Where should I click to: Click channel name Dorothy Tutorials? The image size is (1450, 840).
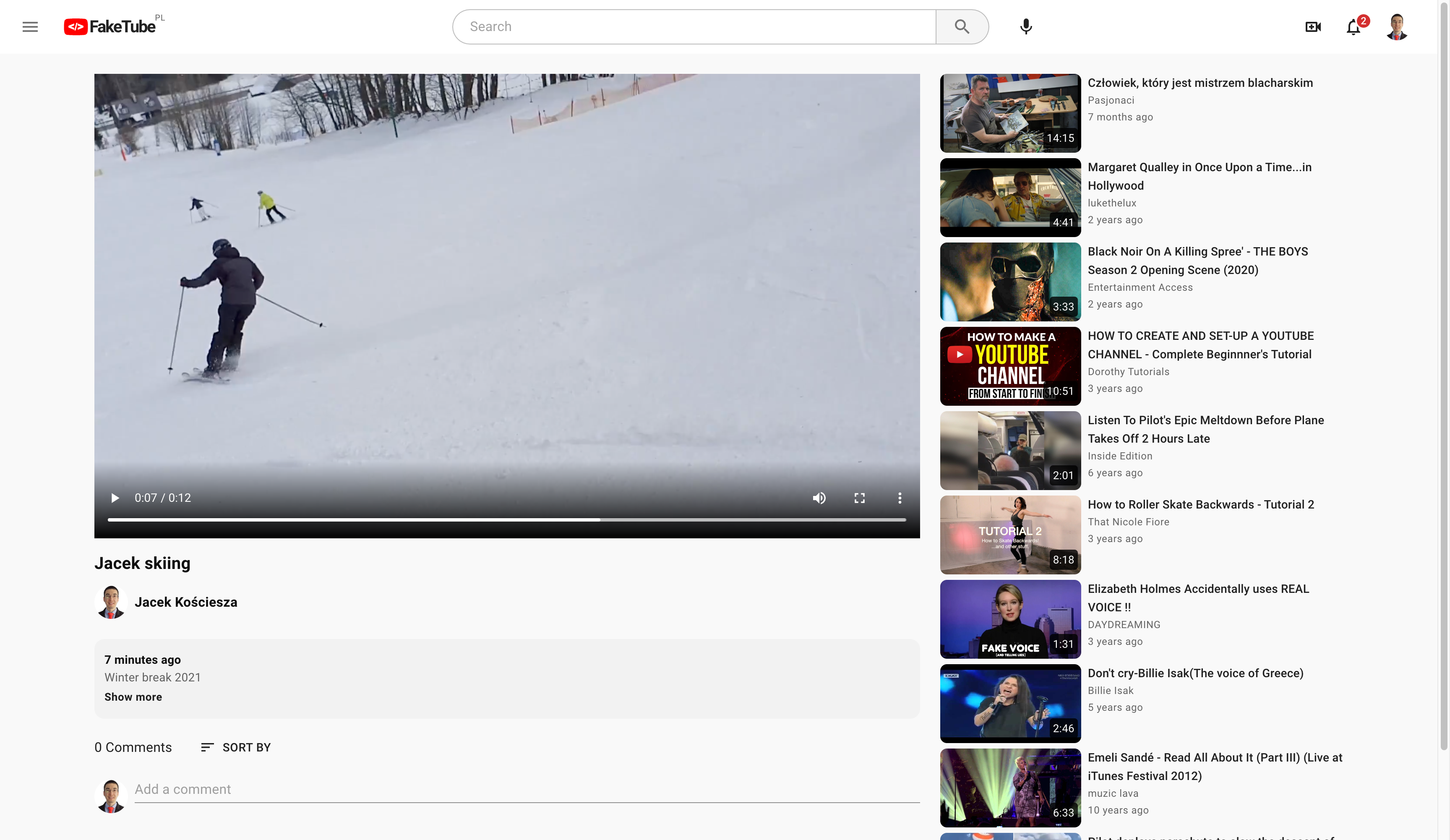pos(1128,372)
